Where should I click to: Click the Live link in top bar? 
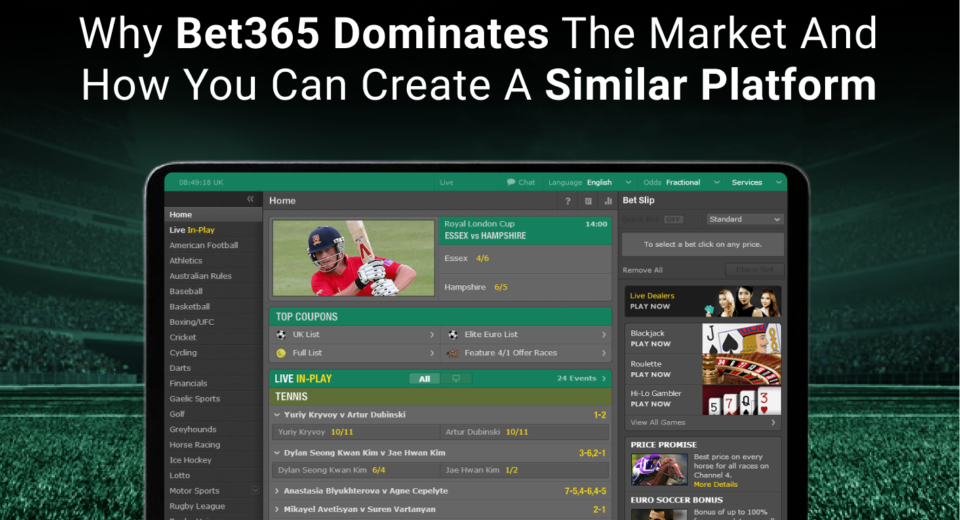446,183
